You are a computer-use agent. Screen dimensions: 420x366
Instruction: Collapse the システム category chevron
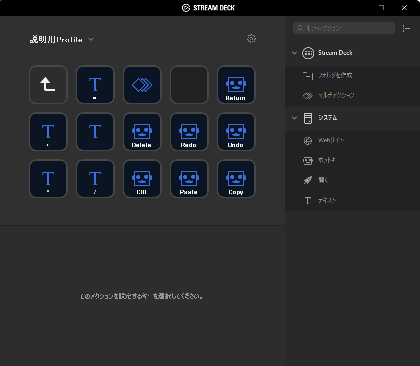[294, 118]
